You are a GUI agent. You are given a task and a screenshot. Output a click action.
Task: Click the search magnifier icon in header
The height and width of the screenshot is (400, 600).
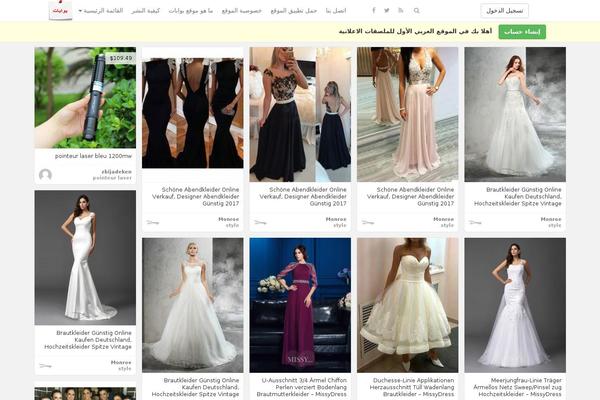point(417,11)
